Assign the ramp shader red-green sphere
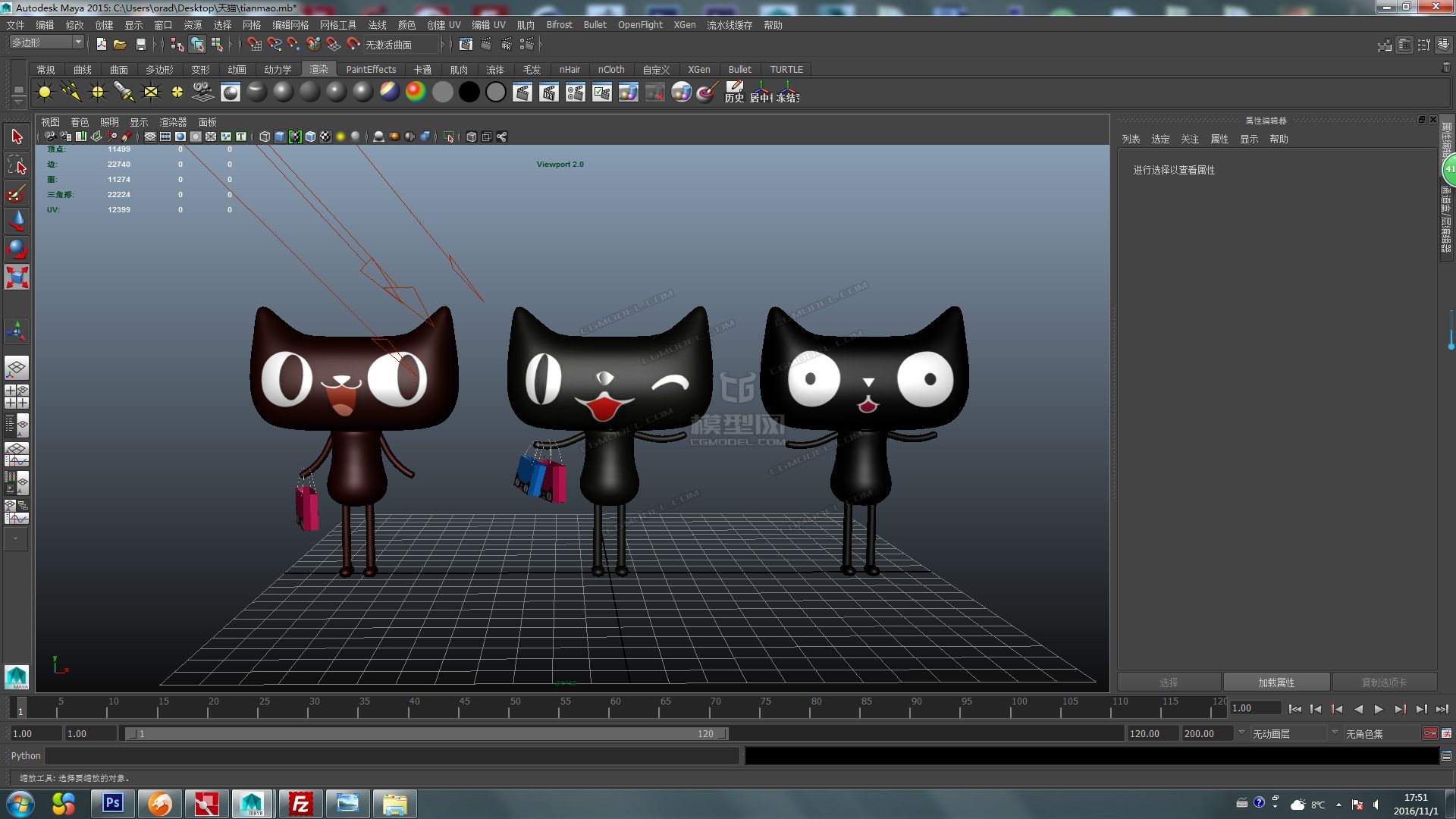1456x819 pixels. pos(416,93)
